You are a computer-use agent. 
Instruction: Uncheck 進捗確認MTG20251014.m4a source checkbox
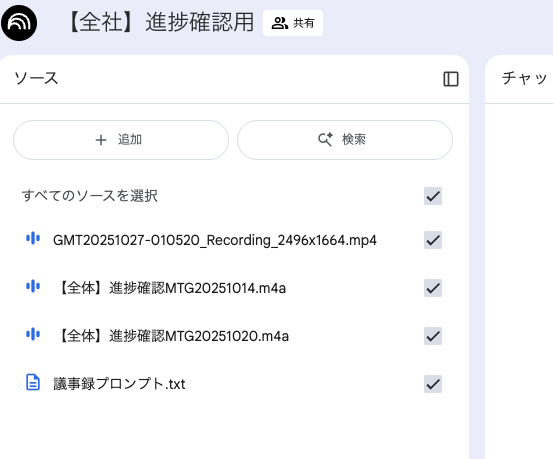coord(433,288)
